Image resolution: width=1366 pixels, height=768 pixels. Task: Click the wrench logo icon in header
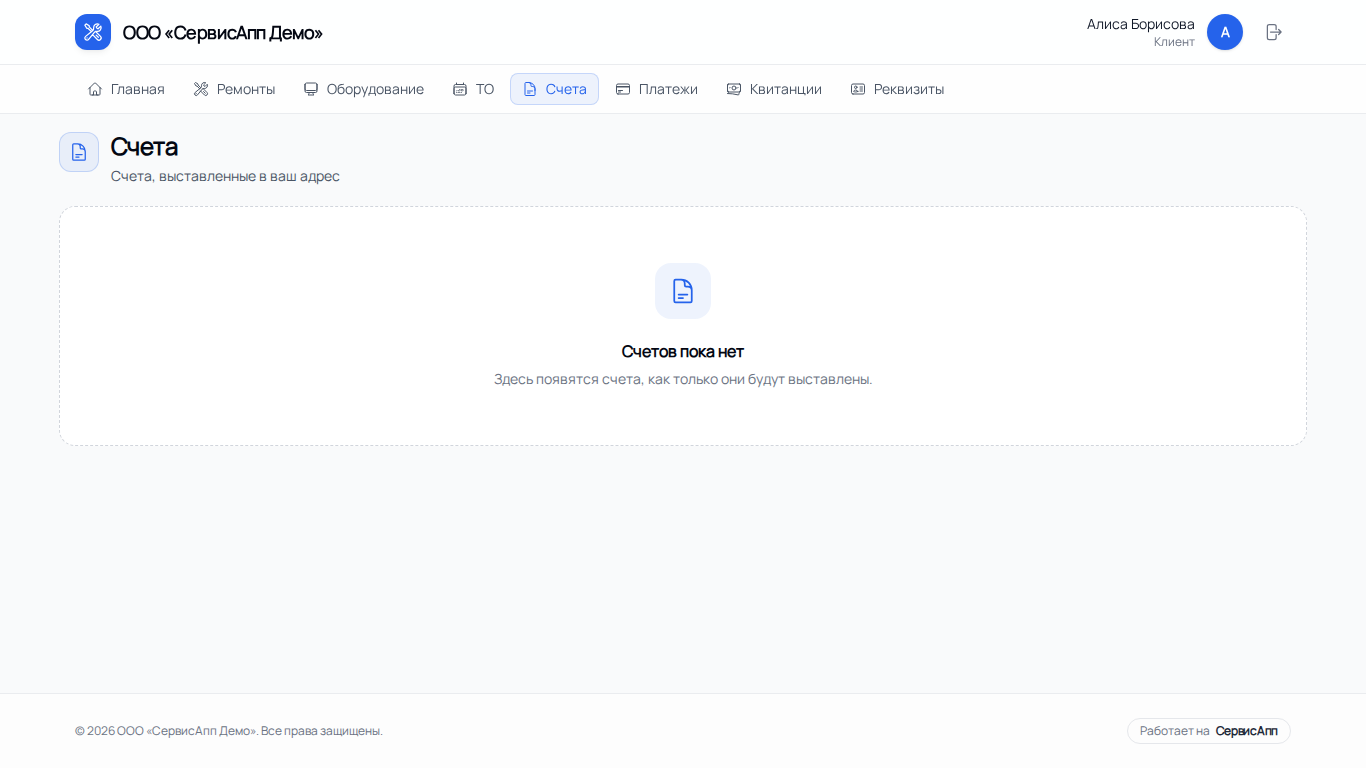point(93,32)
